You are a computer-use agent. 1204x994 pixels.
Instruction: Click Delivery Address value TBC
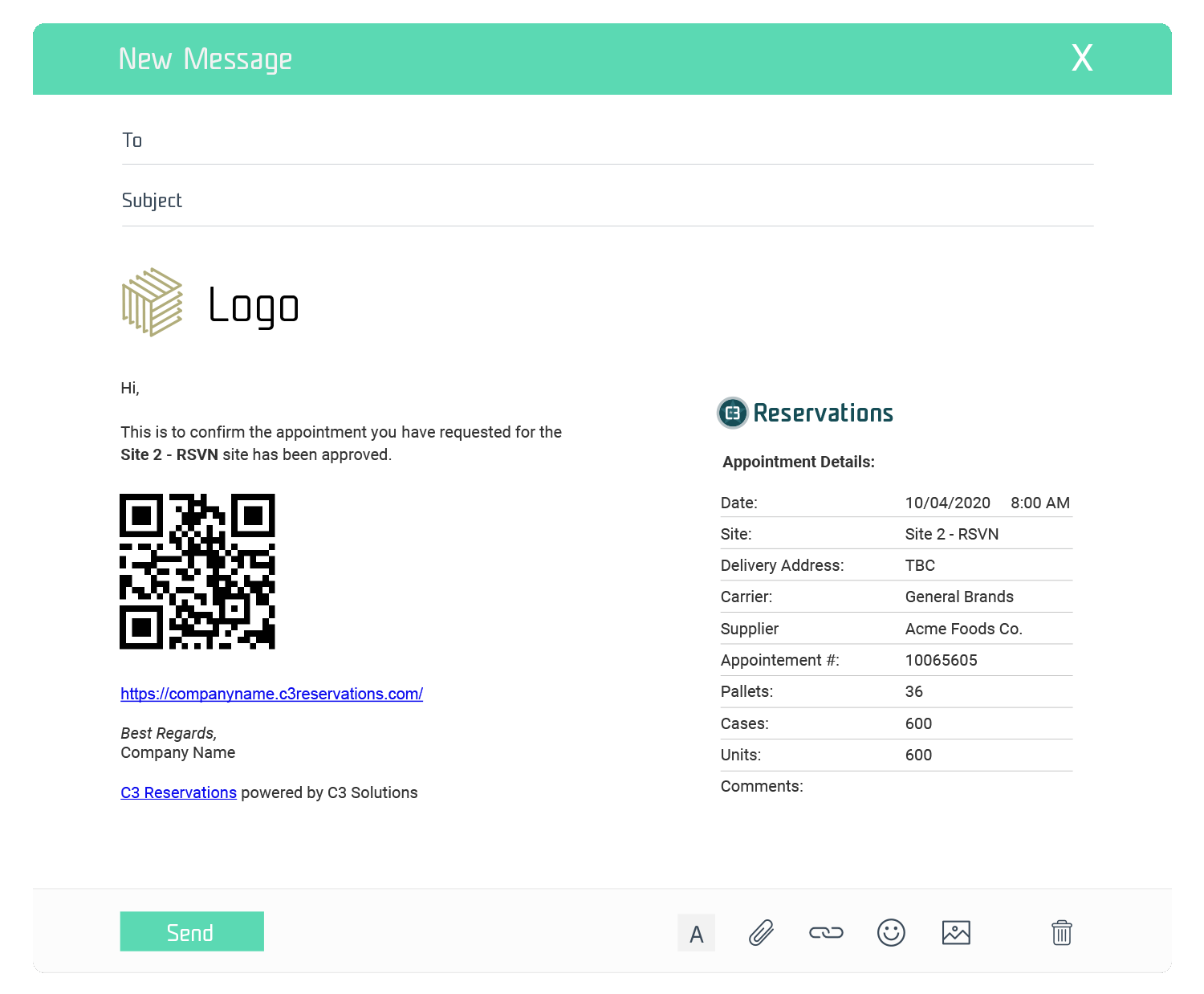click(920, 565)
